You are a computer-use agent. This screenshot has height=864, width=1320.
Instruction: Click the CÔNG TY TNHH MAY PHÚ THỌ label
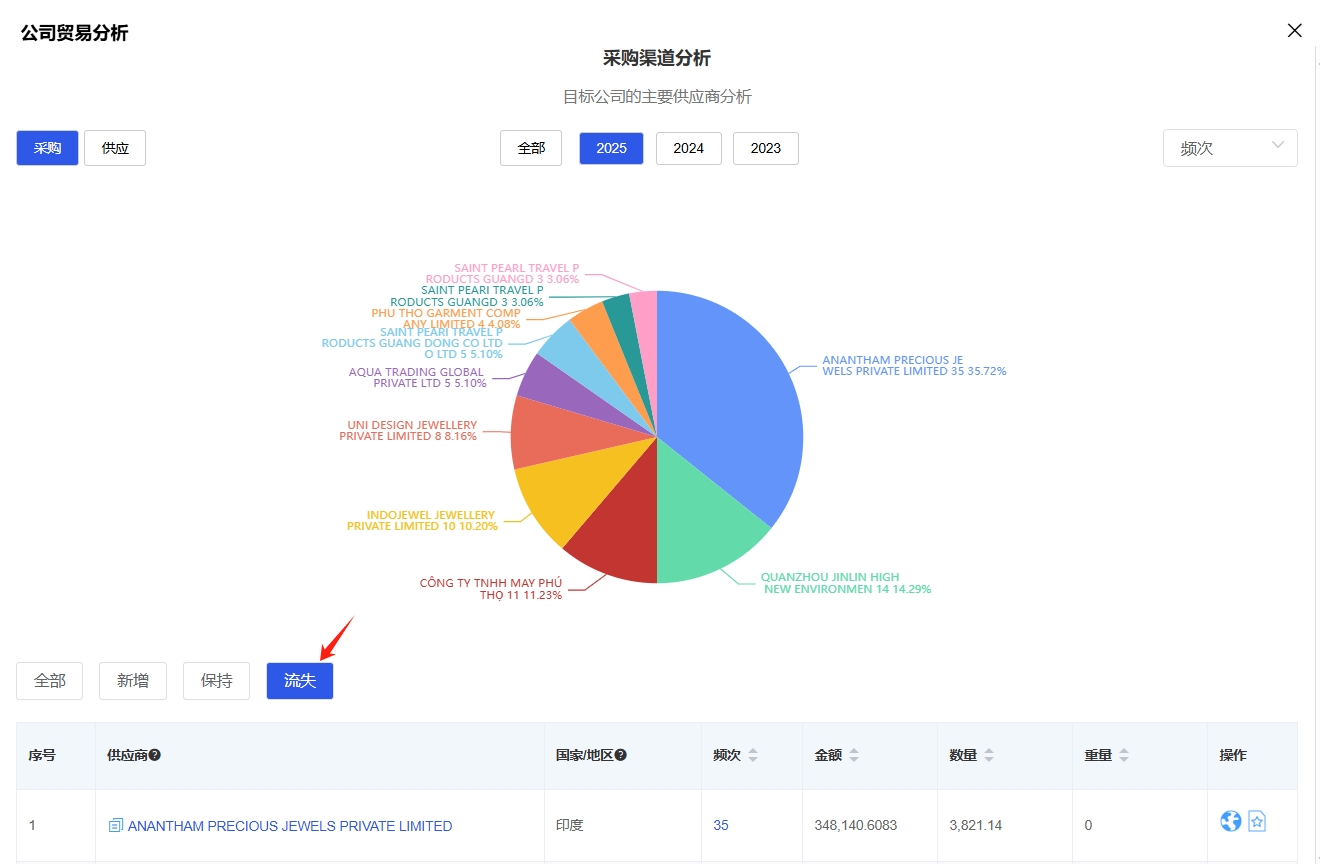coord(491,589)
